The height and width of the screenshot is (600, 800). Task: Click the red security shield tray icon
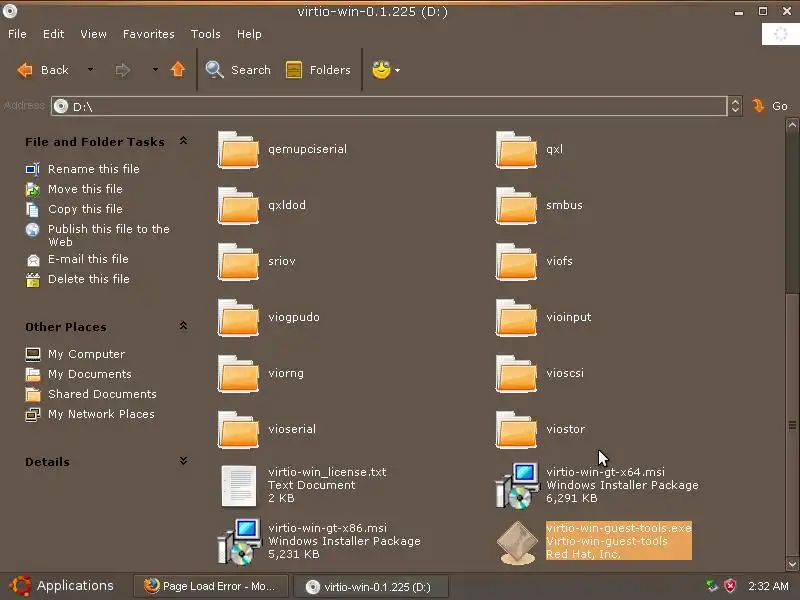(x=730, y=586)
